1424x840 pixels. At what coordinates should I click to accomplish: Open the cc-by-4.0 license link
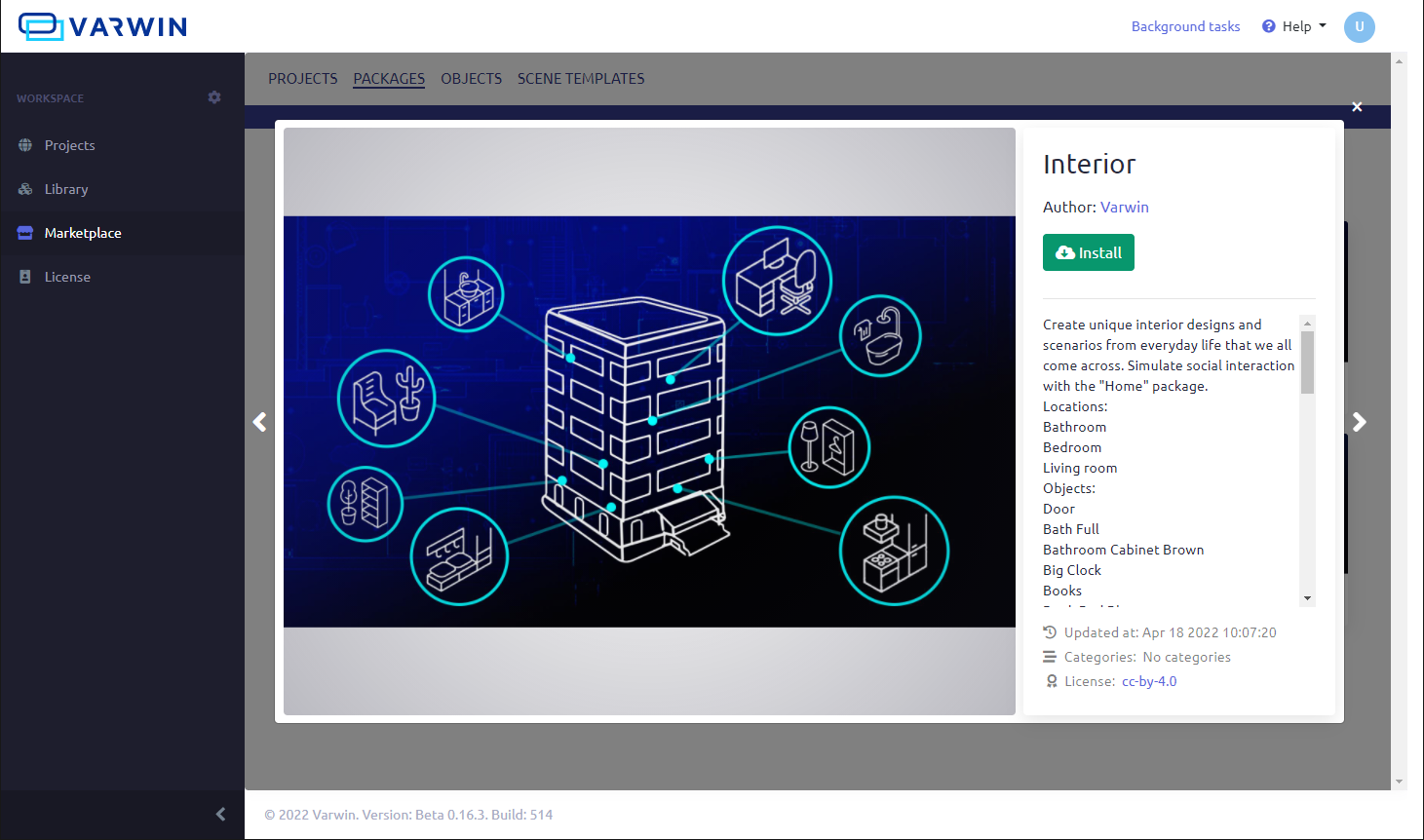(x=1149, y=681)
